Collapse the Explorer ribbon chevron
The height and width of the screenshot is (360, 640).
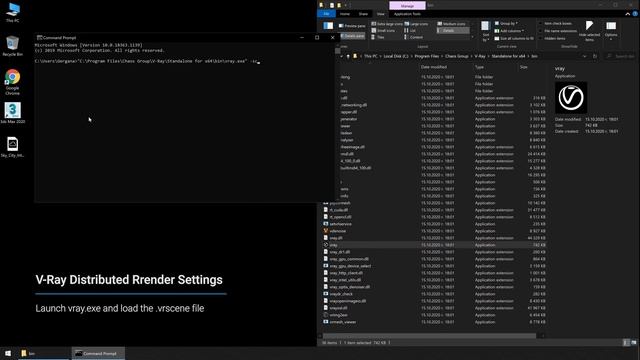coord(628,14)
